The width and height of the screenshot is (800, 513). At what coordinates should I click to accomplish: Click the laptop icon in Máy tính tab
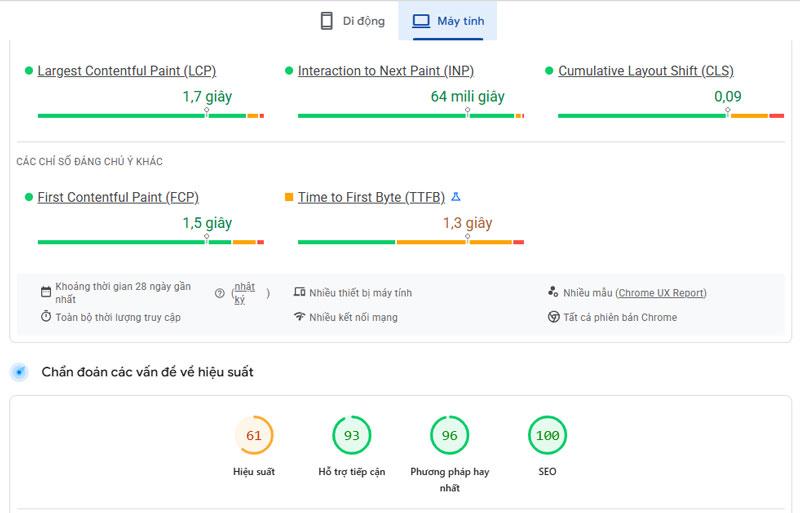pyautogui.click(x=421, y=21)
